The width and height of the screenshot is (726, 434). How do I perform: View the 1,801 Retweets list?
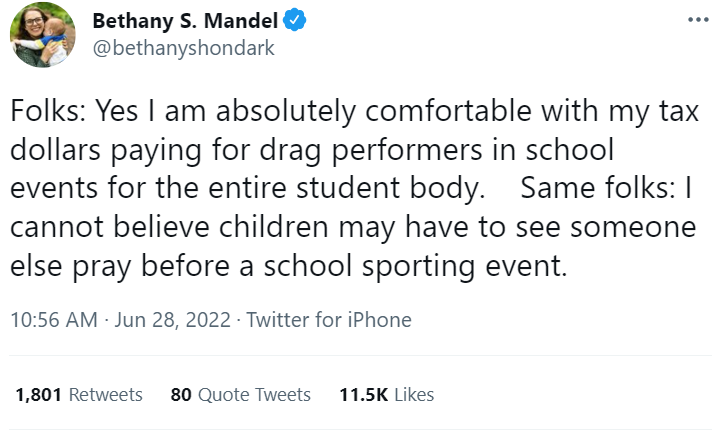[x=79, y=394]
